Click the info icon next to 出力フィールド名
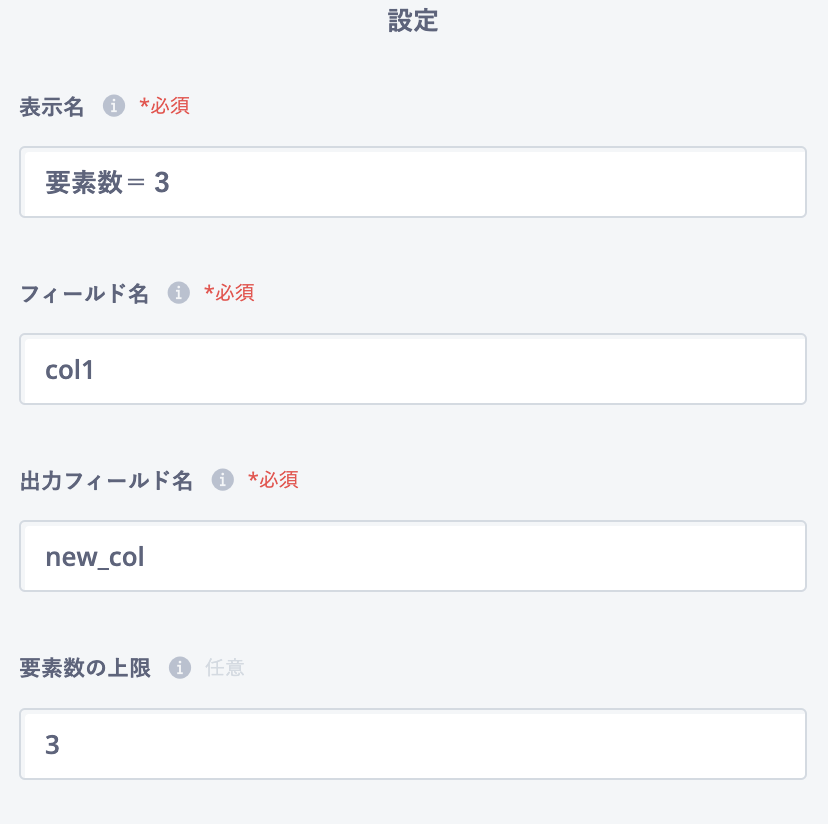The width and height of the screenshot is (828, 824). click(222, 480)
